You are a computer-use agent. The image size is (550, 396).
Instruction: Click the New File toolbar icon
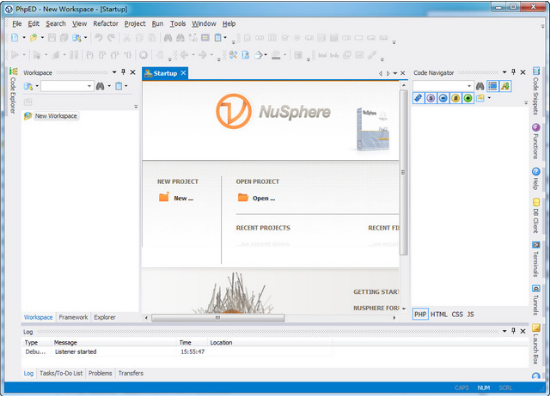point(15,37)
